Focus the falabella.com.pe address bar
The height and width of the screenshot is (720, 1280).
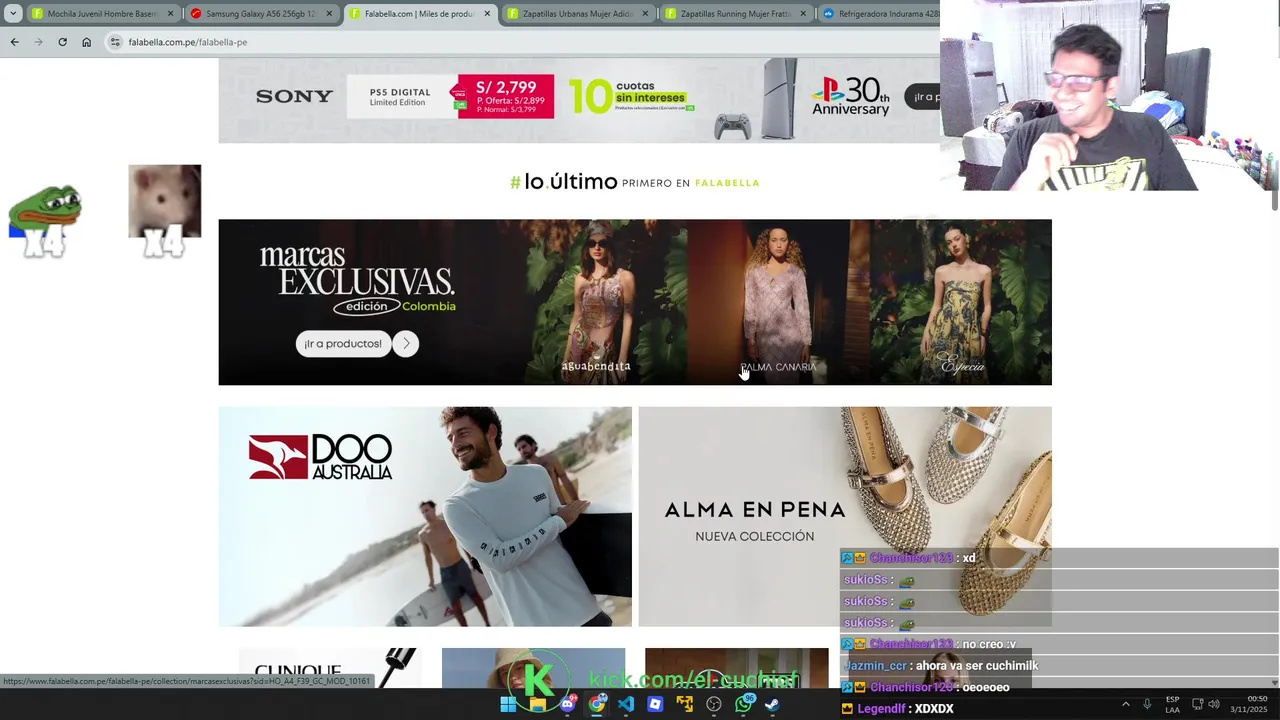520,42
